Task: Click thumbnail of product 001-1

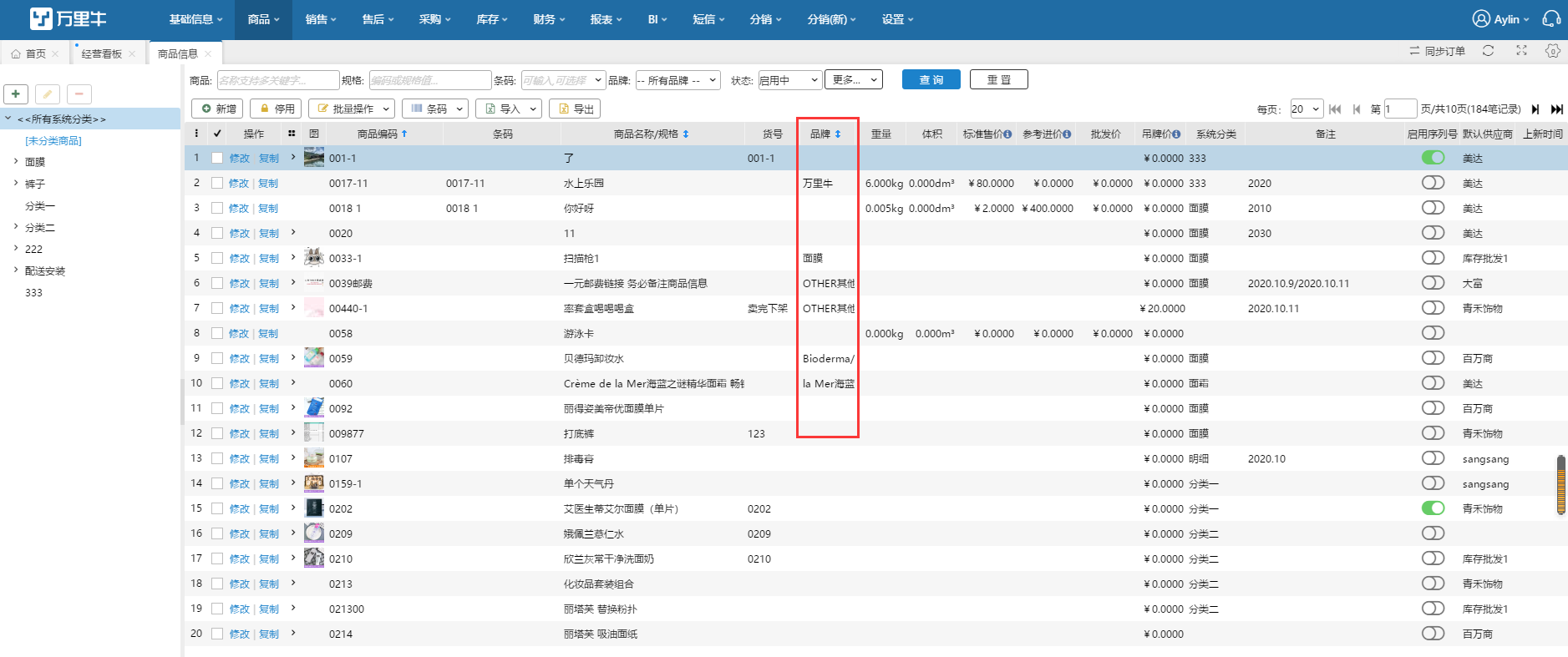Action: [314, 157]
